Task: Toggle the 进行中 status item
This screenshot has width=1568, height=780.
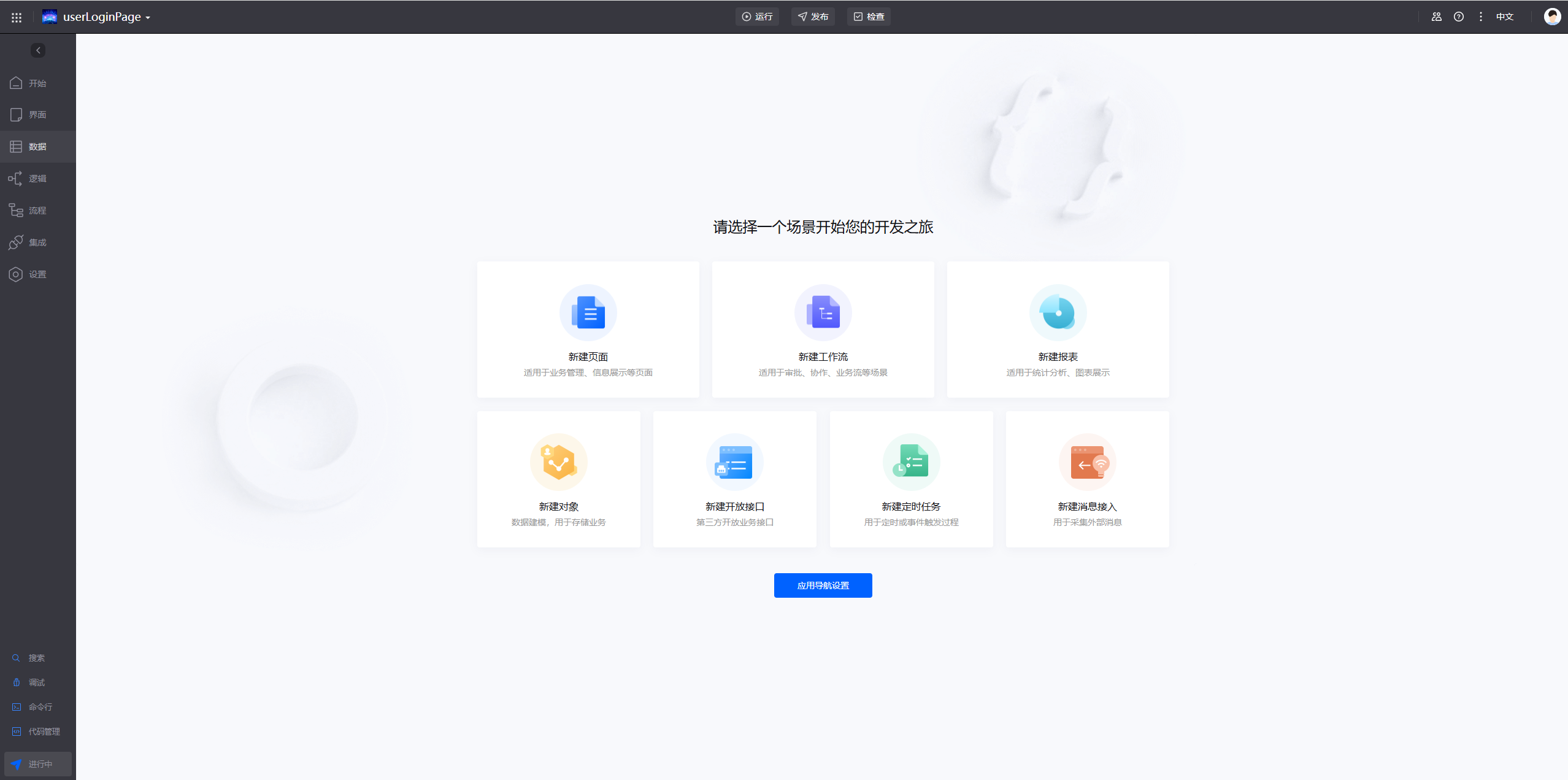Action: (x=38, y=764)
